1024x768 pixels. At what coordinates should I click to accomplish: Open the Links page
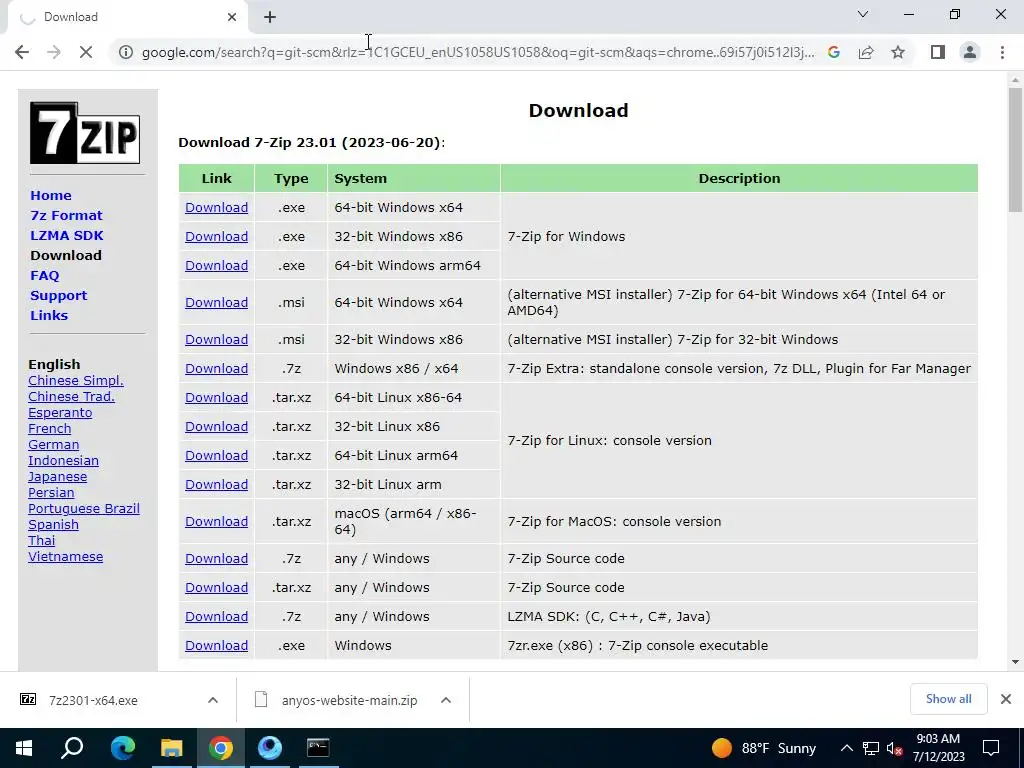click(x=49, y=315)
